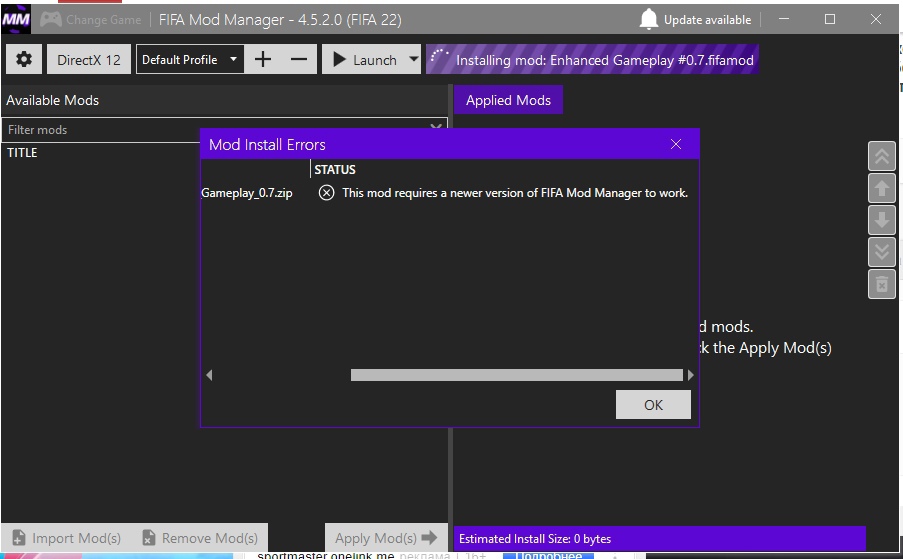
Task: Expand the Launch options arrow
Action: pyautogui.click(x=413, y=59)
